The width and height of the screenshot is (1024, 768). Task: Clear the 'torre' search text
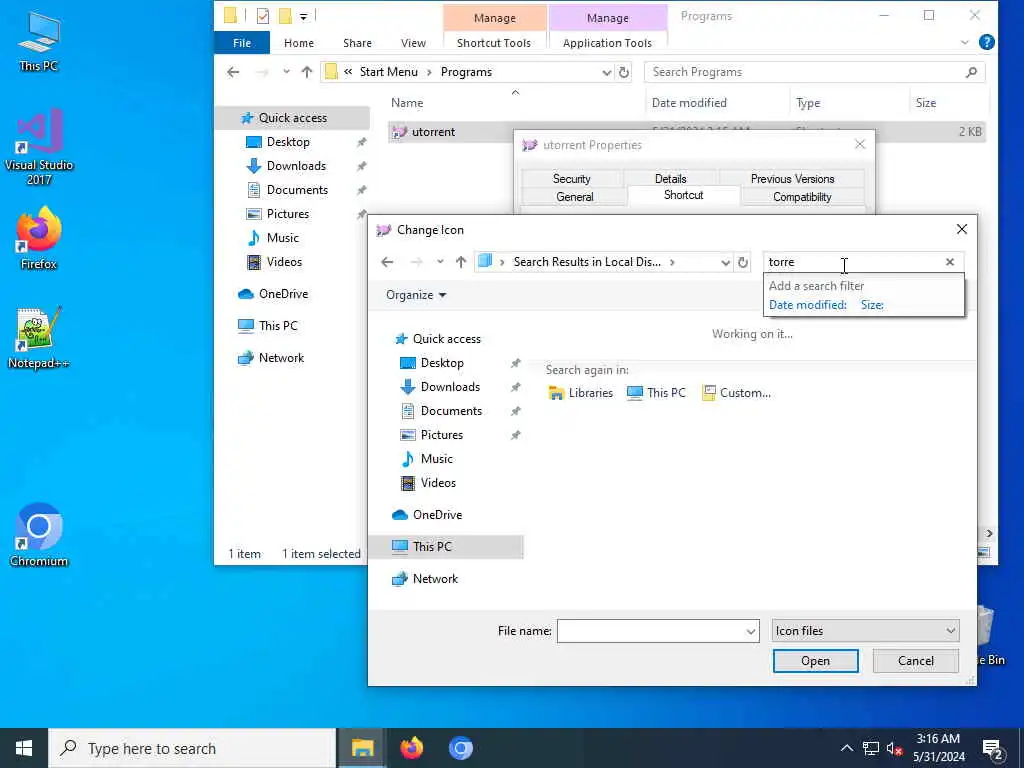950,262
